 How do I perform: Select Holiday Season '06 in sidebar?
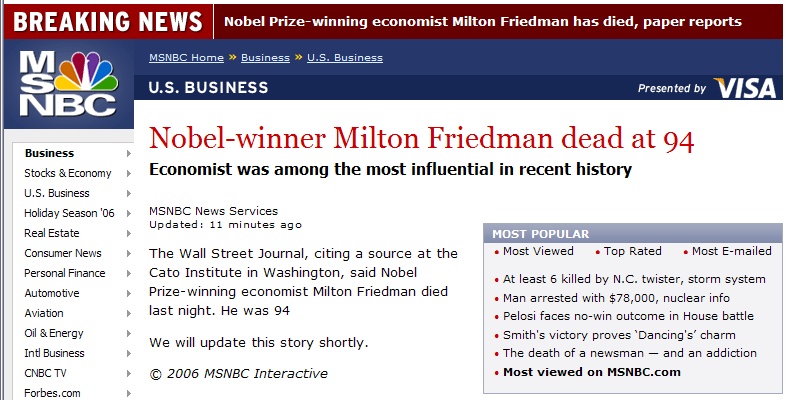[69, 213]
